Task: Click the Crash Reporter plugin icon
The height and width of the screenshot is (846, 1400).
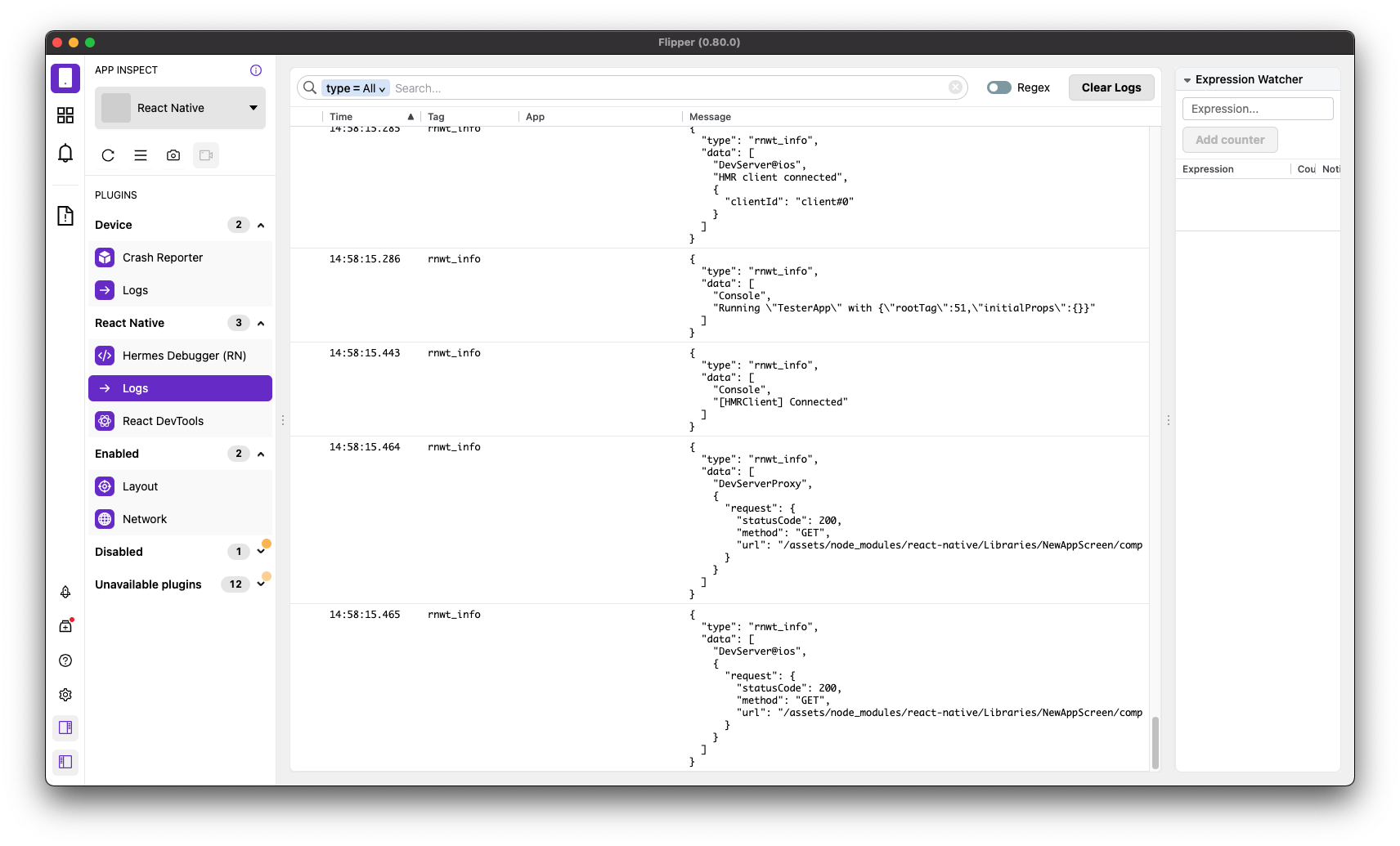Action: (105, 257)
